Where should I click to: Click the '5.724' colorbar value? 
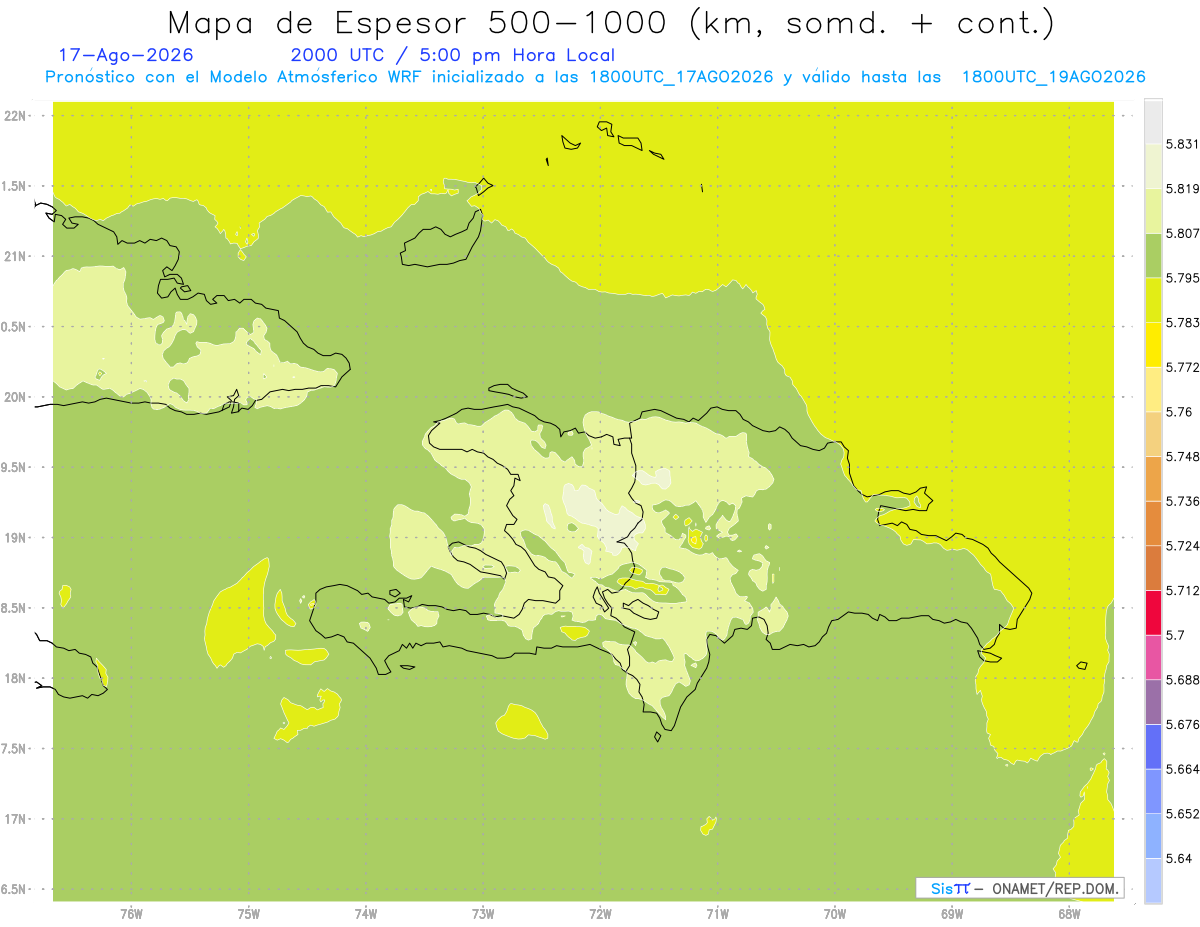coord(1182,546)
